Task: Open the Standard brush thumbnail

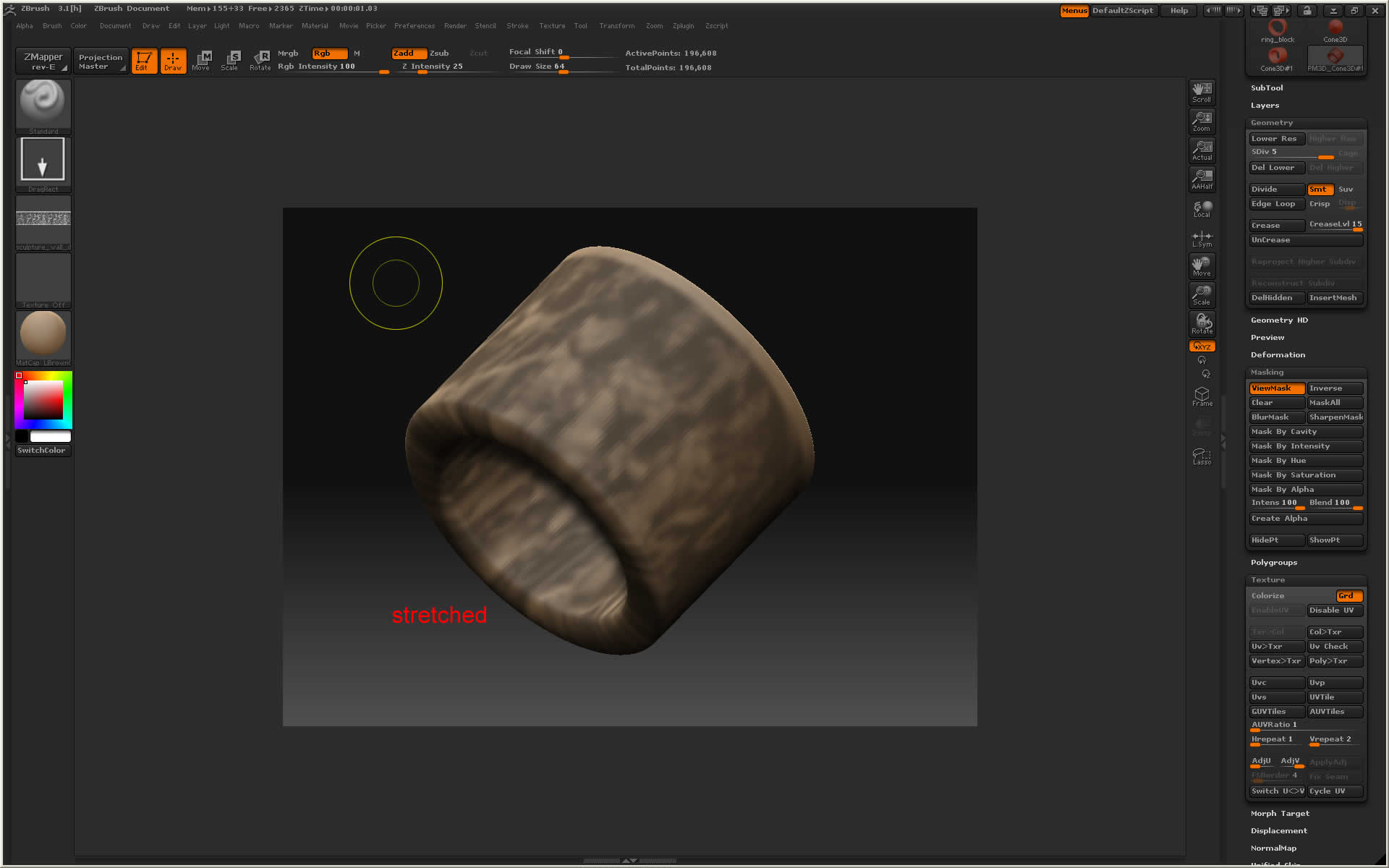Action: click(43, 103)
